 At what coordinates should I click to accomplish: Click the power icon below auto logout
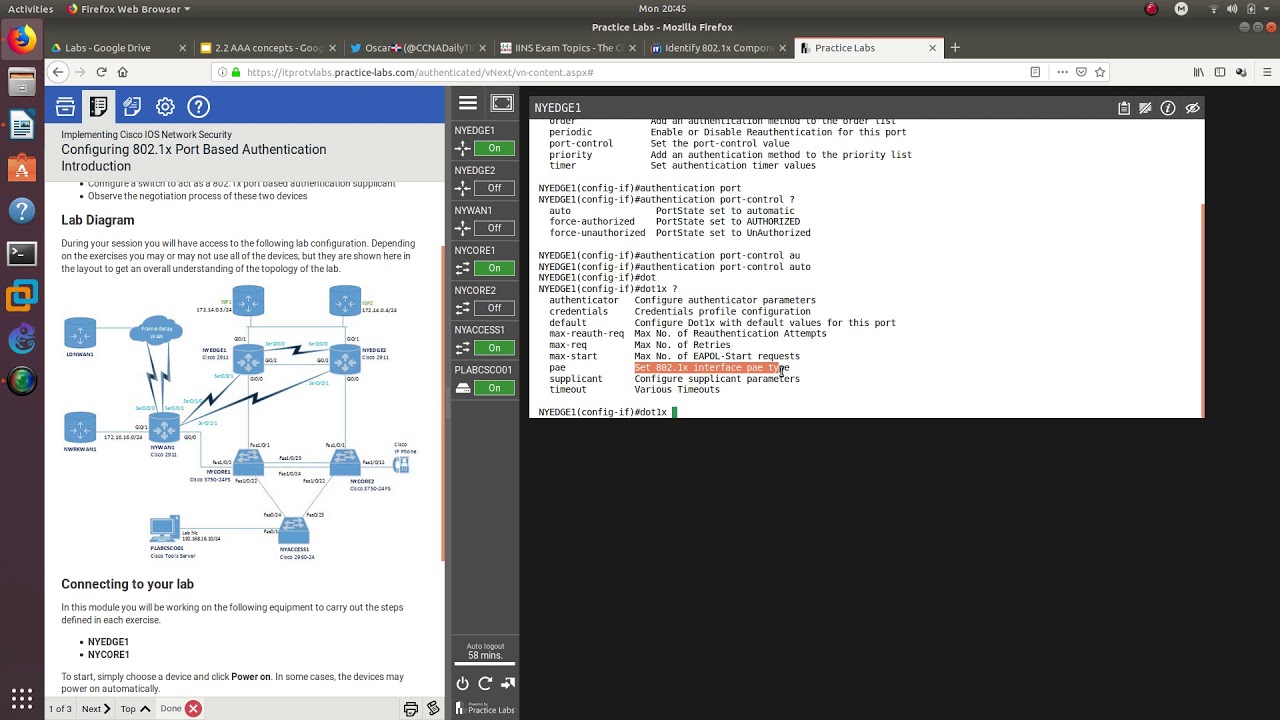(x=462, y=683)
